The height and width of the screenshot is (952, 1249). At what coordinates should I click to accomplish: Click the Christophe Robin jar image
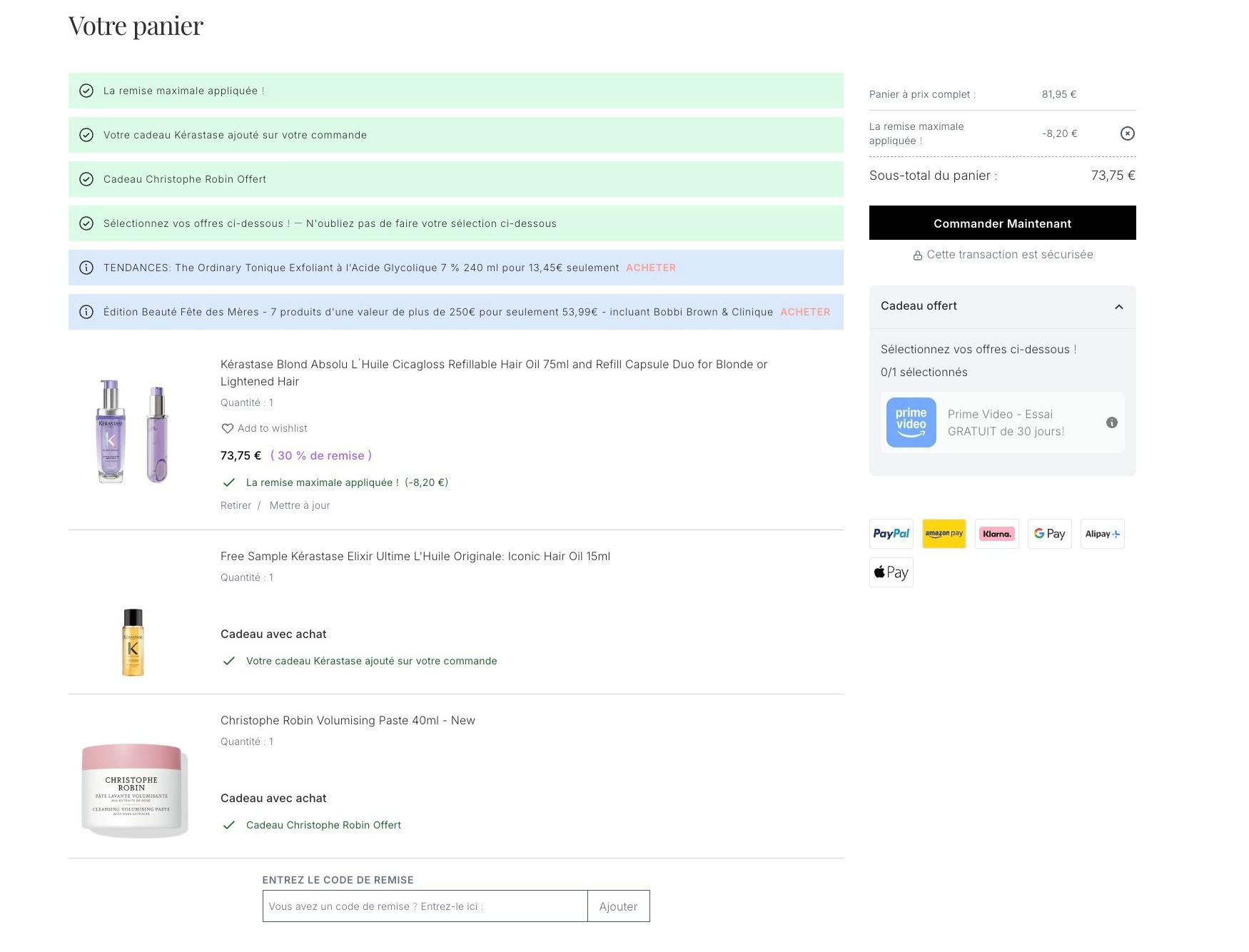[x=134, y=789]
